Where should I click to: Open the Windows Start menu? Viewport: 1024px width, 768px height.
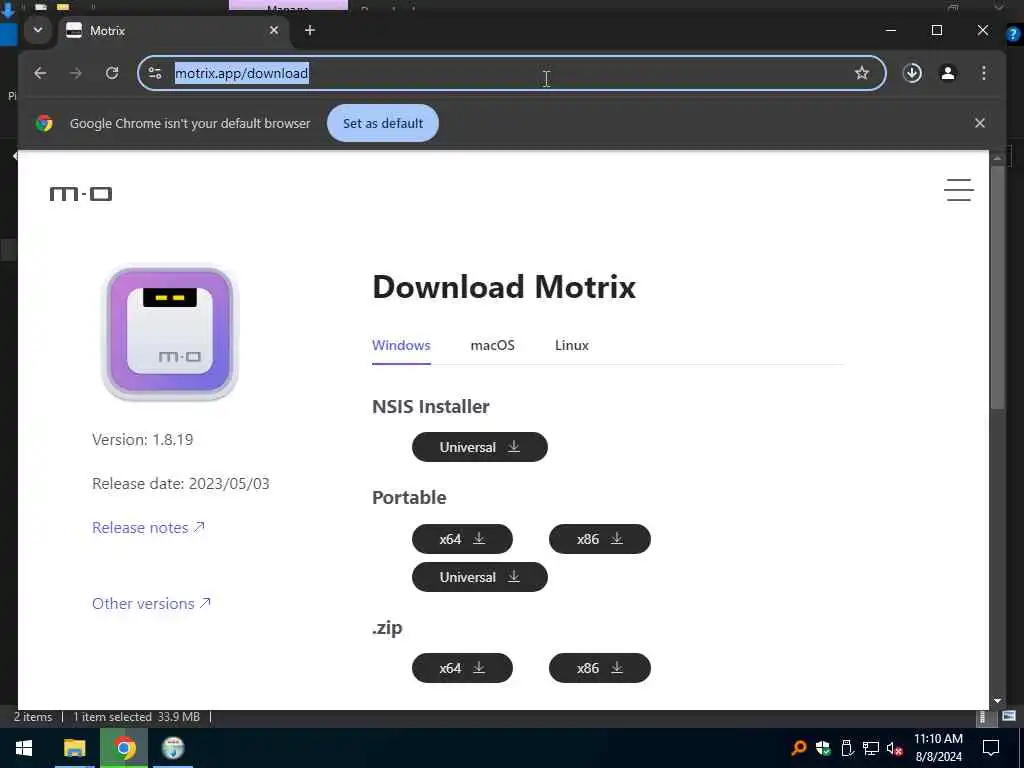pos(24,748)
